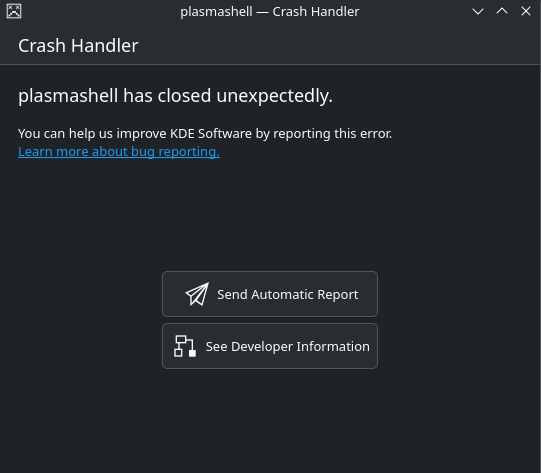Click the developer information flowchart icon
541x473 pixels.
(185, 346)
